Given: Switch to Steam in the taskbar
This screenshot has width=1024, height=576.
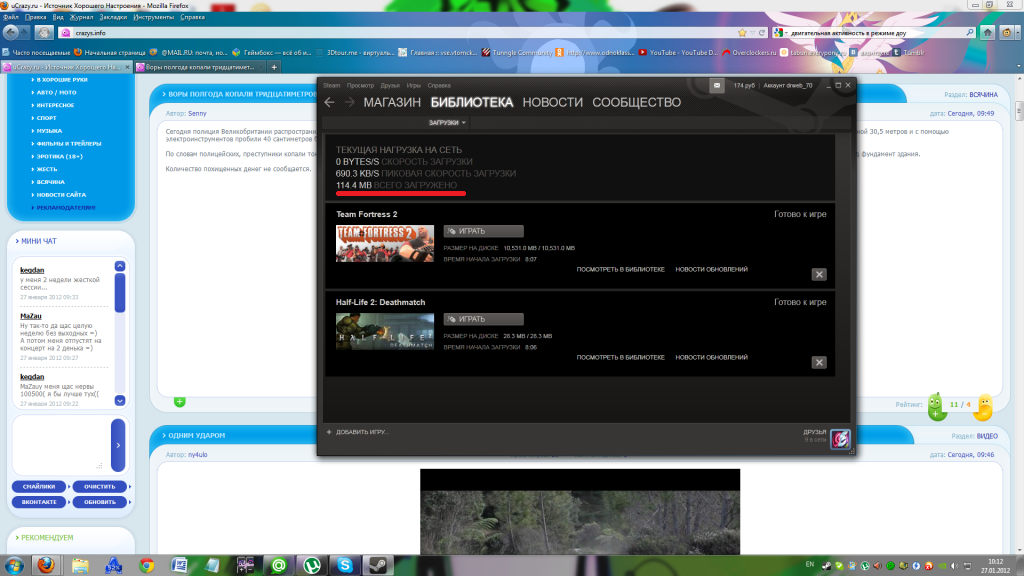Looking at the screenshot, I should pos(378,565).
